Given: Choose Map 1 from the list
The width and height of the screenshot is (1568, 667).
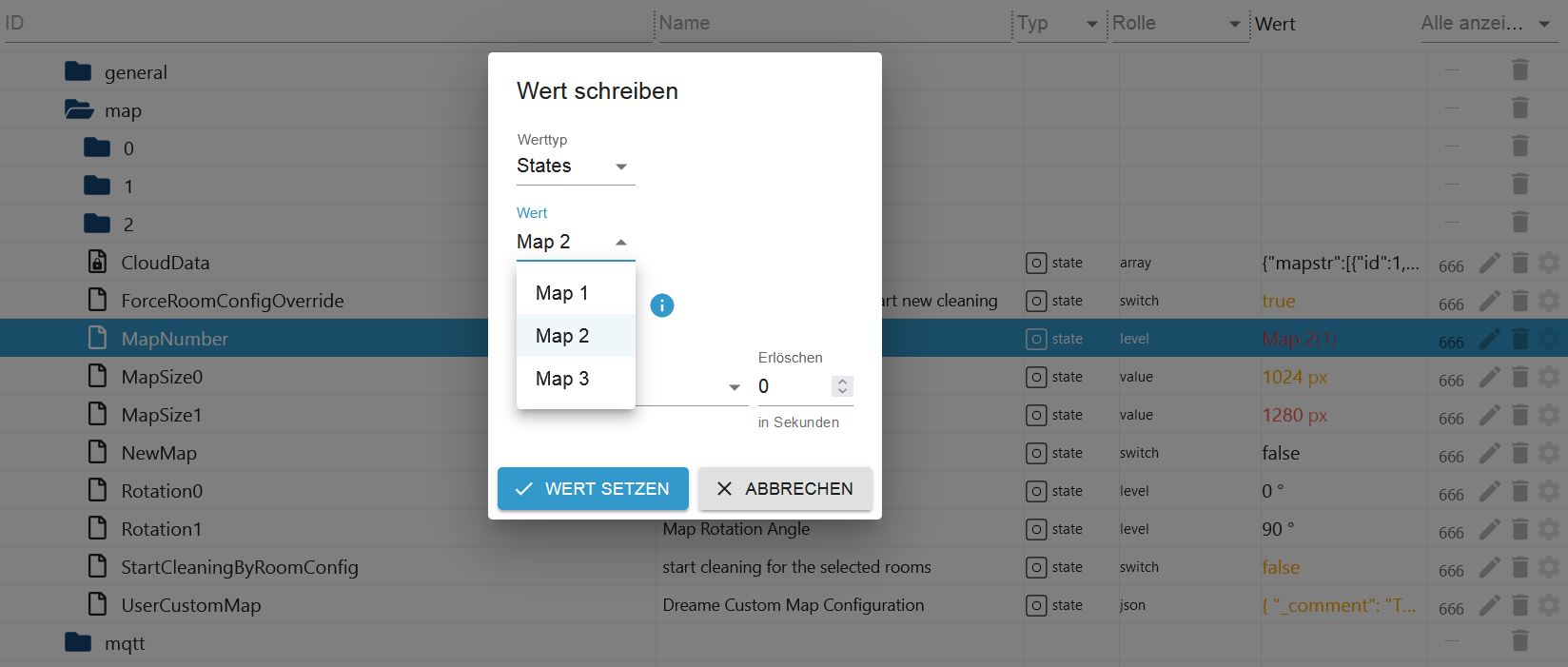Looking at the screenshot, I should tap(562, 293).
